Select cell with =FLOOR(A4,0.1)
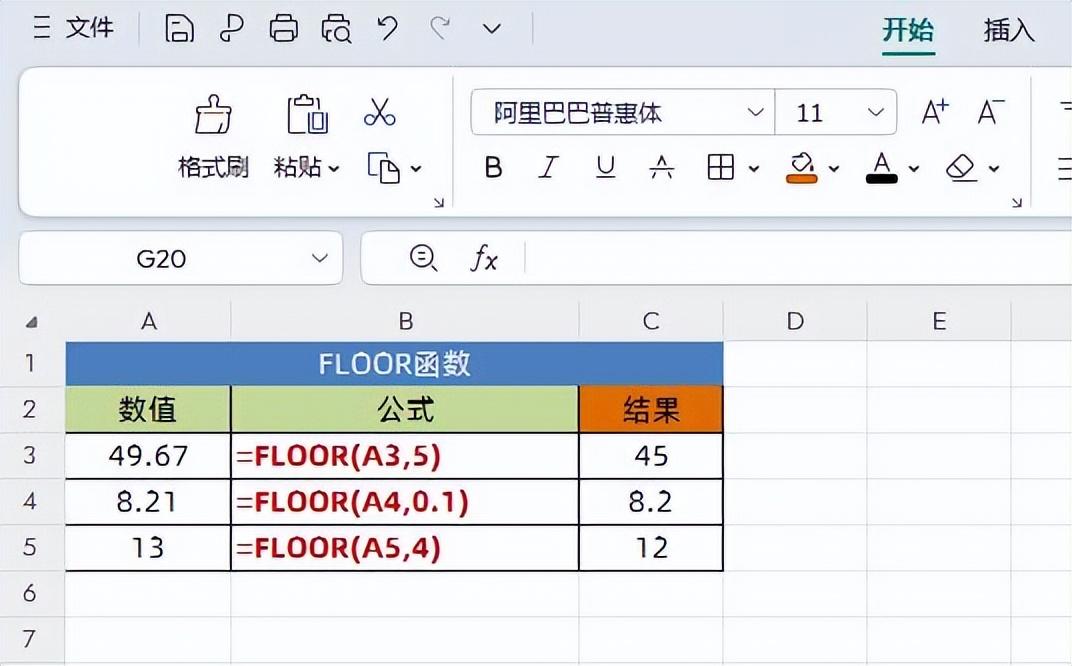The image size is (1072, 666). [x=405, y=502]
